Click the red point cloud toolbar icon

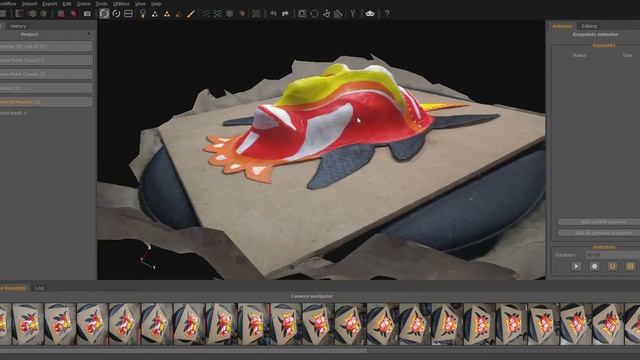coord(73,13)
